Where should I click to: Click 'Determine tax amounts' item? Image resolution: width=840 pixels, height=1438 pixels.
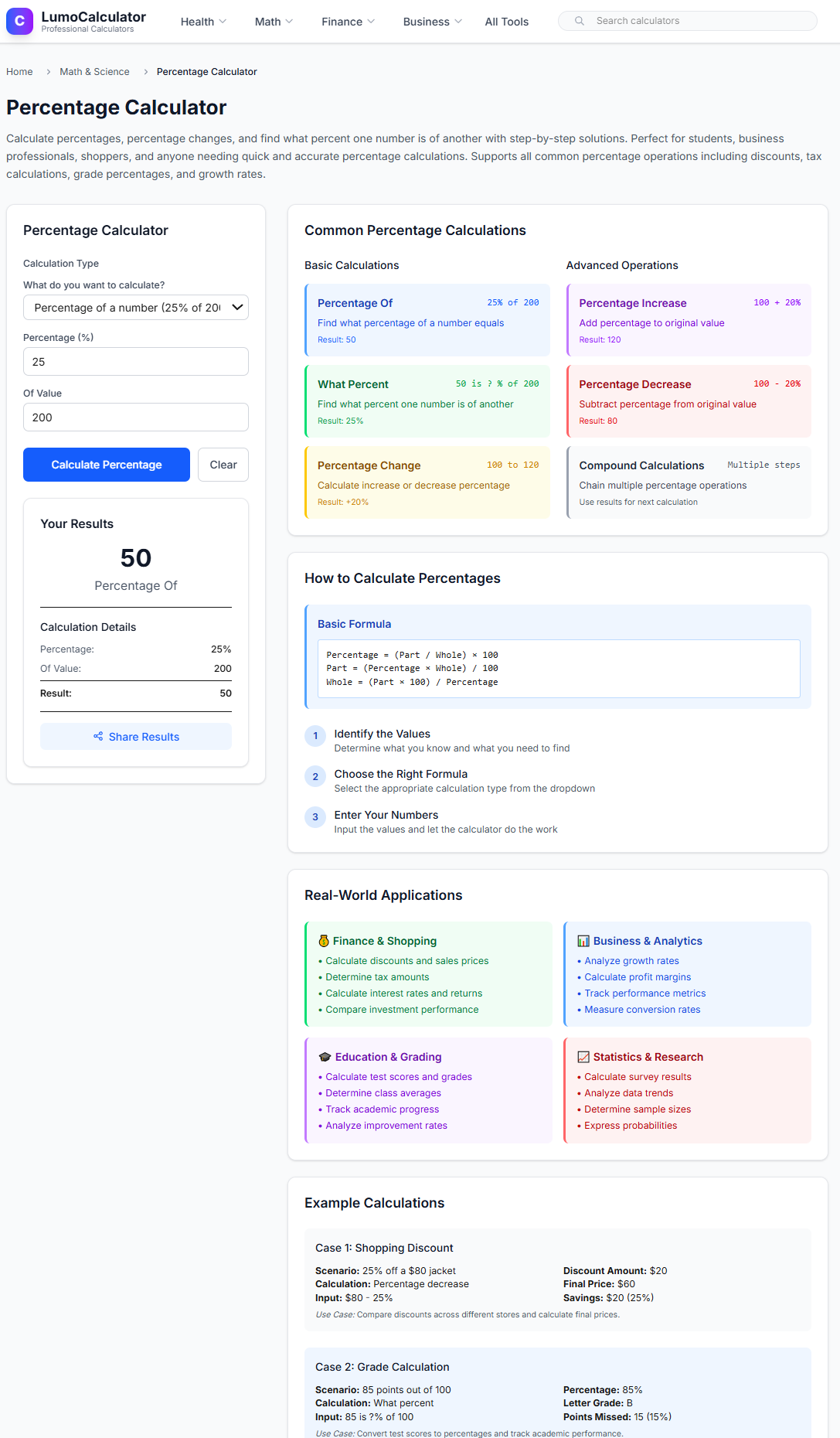pos(377,977)
